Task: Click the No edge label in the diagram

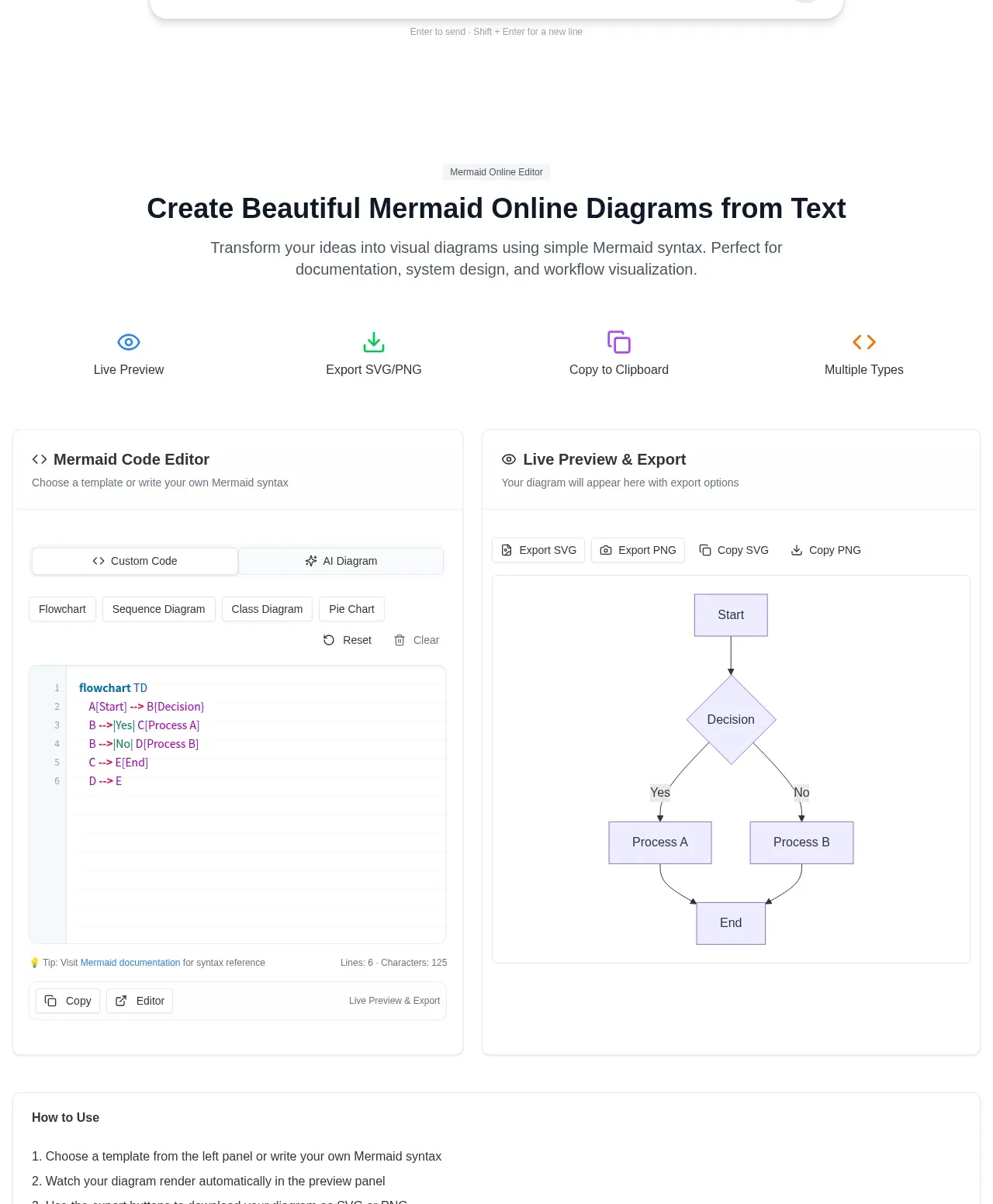Action: 801,792
